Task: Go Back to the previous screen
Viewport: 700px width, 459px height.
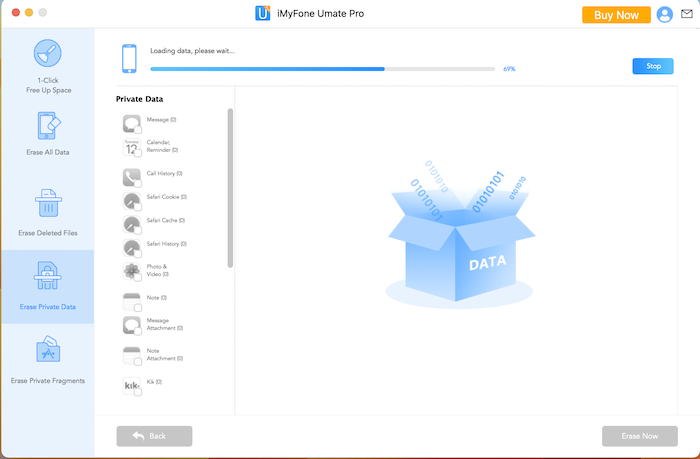Action: click(154, 436)
